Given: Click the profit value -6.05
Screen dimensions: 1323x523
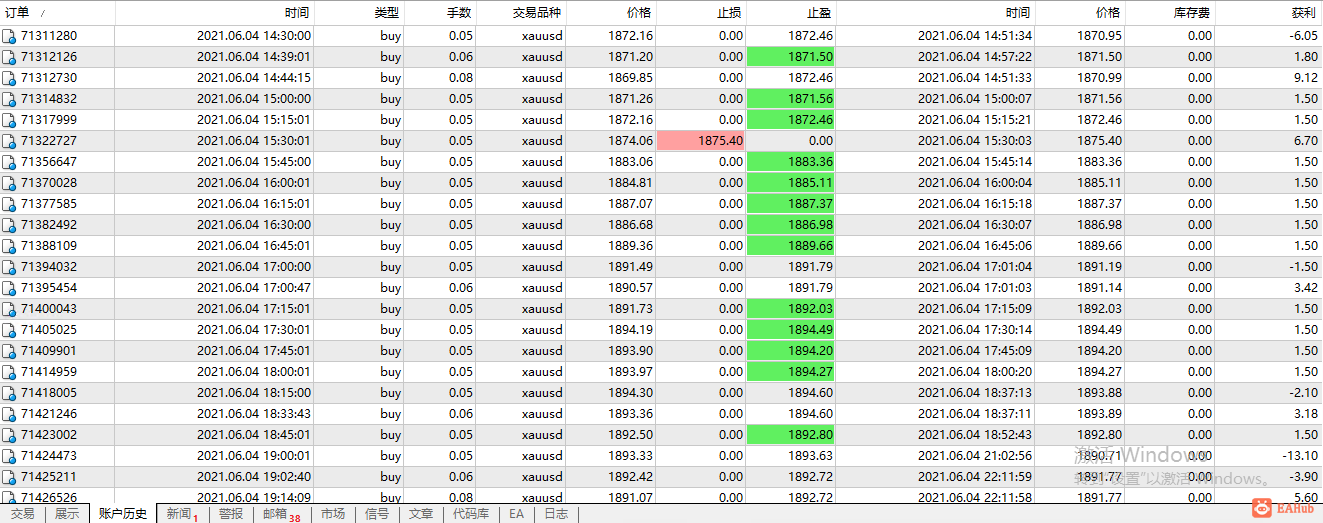Looking at the screenshot, I should [x=1303, y=36].
